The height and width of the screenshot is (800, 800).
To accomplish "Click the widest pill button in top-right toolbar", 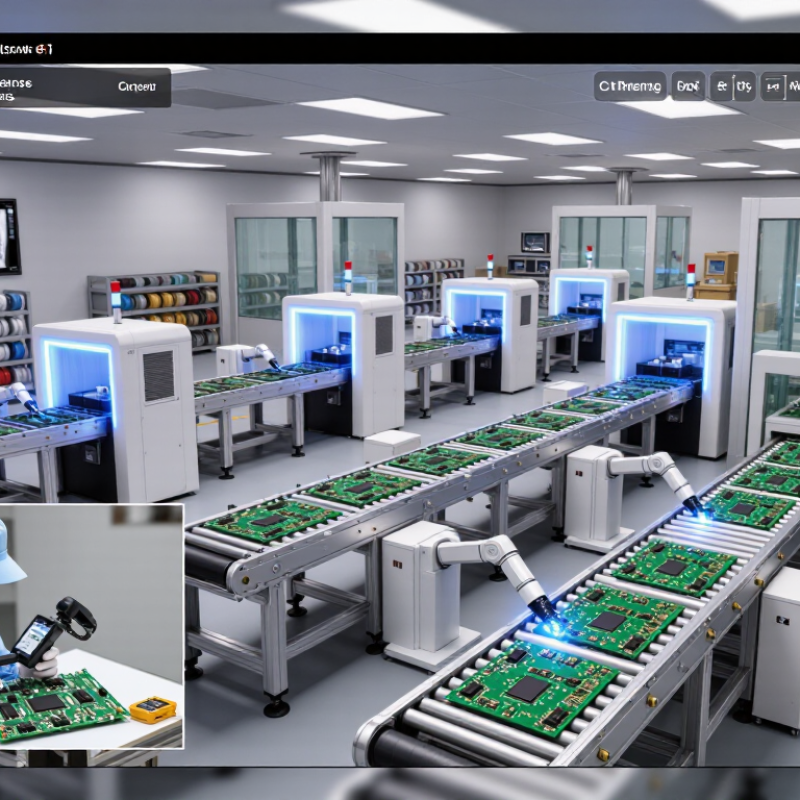I will point(630,86).
